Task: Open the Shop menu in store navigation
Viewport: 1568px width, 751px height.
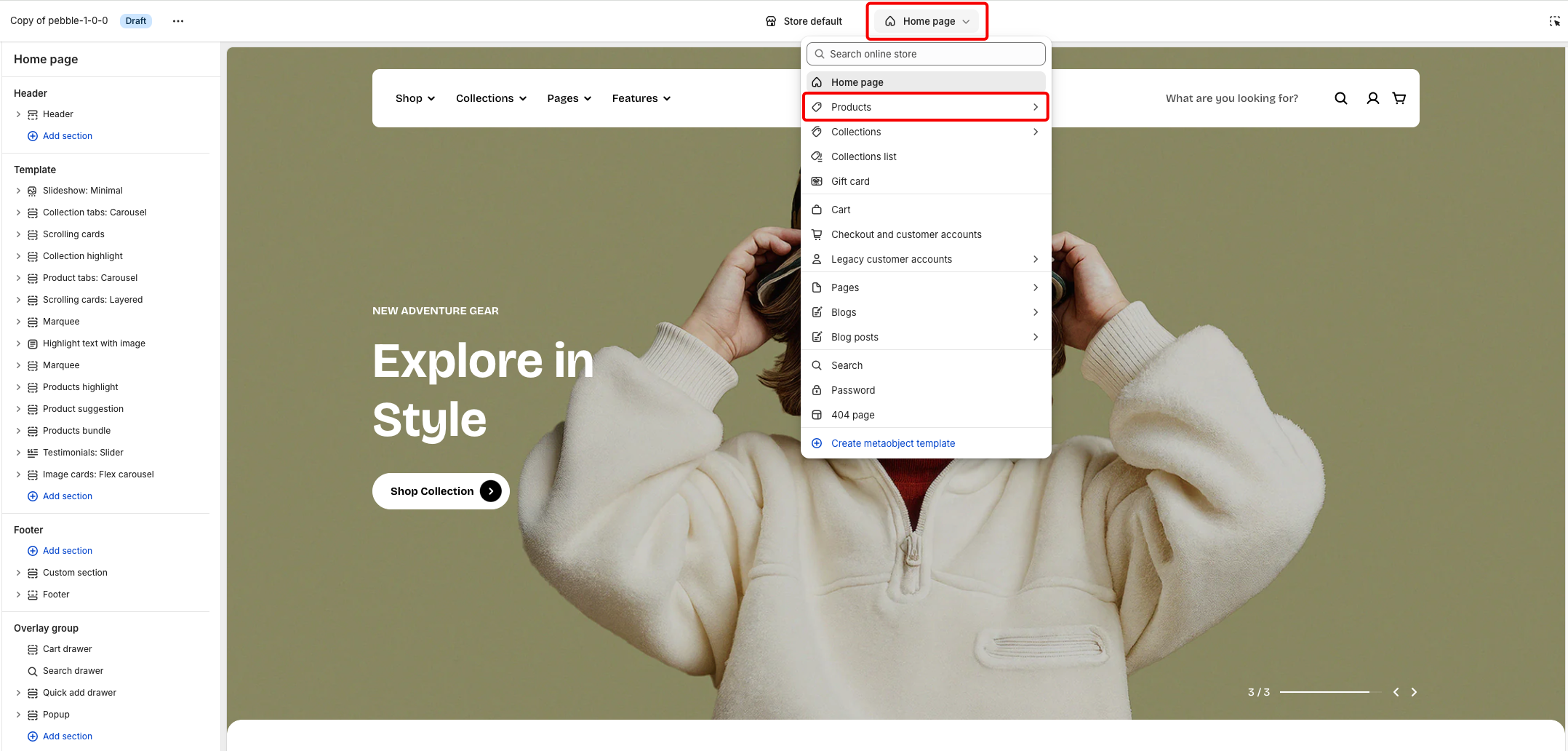Action: point(415,98)
